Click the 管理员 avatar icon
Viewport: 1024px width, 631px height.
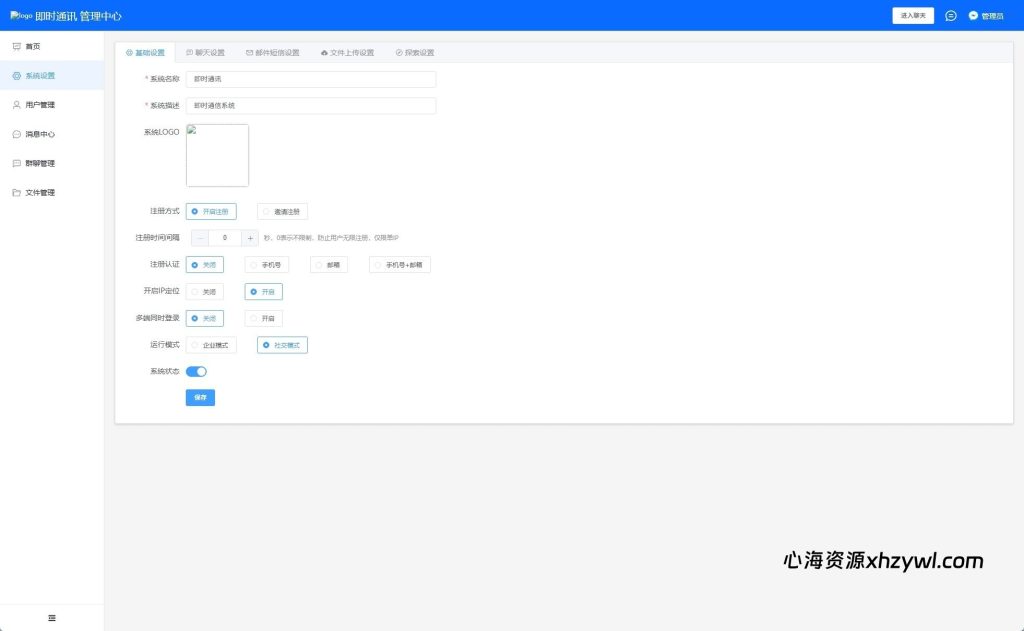973,16
